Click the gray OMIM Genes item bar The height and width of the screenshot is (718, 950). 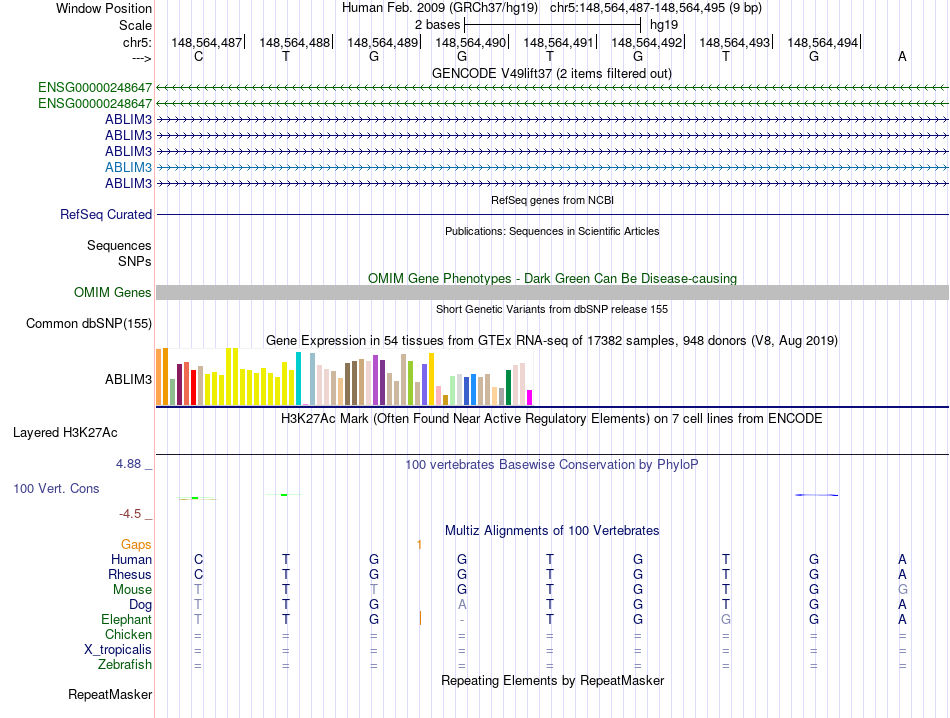551,292
